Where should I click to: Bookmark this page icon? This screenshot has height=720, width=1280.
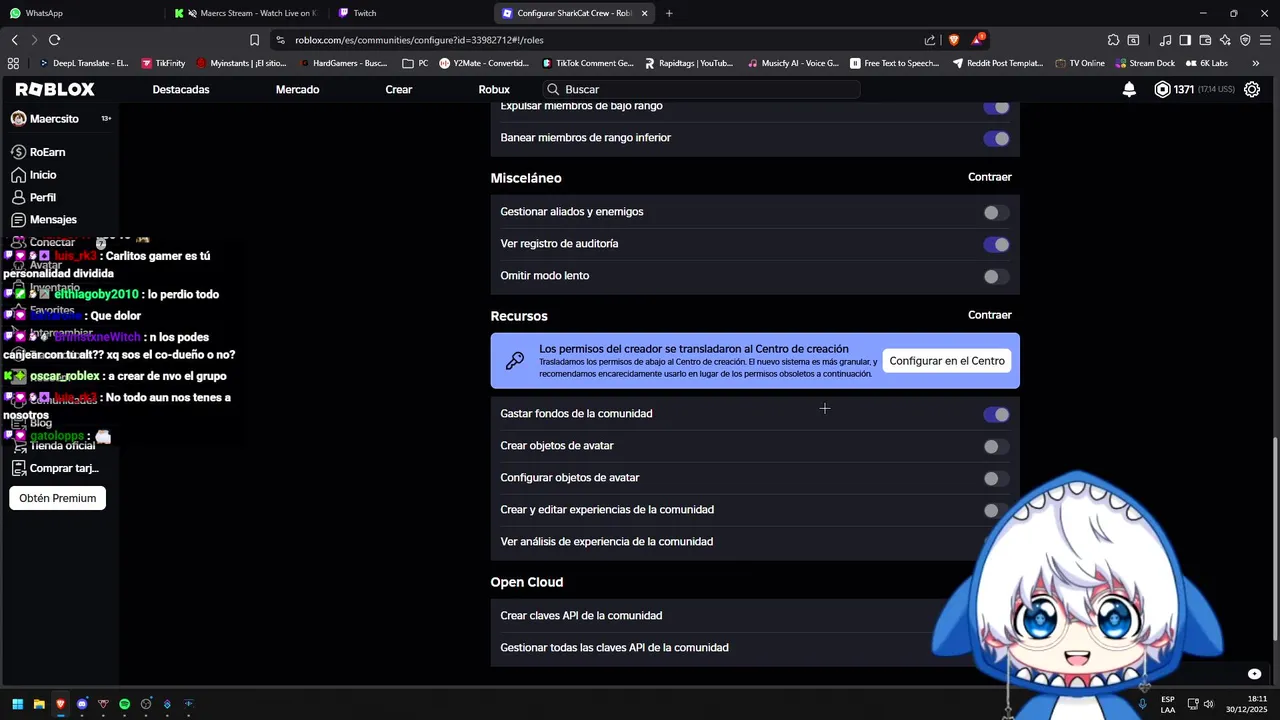(254, 40)
